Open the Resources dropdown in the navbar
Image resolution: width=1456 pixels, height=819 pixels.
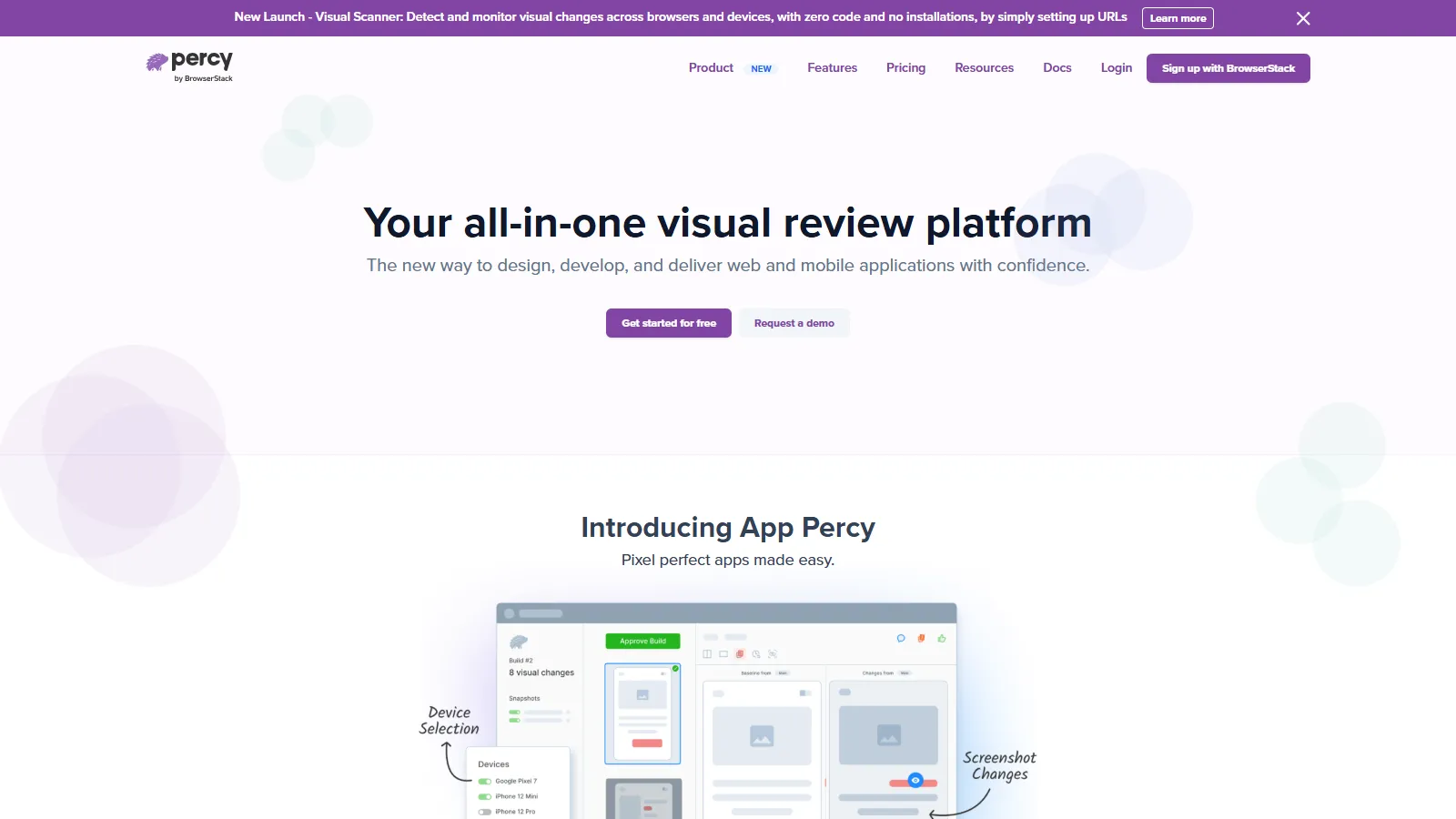coord(984,67)
